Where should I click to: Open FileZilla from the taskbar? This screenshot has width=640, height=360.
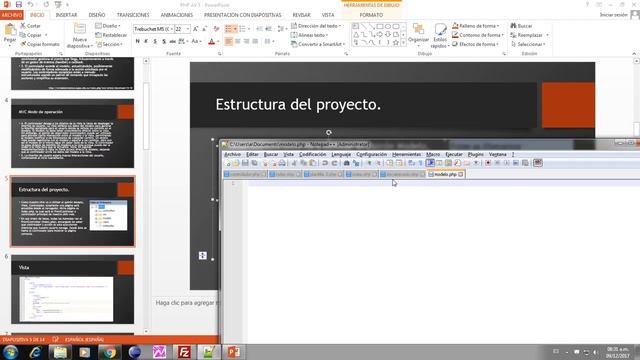(184, 352)
